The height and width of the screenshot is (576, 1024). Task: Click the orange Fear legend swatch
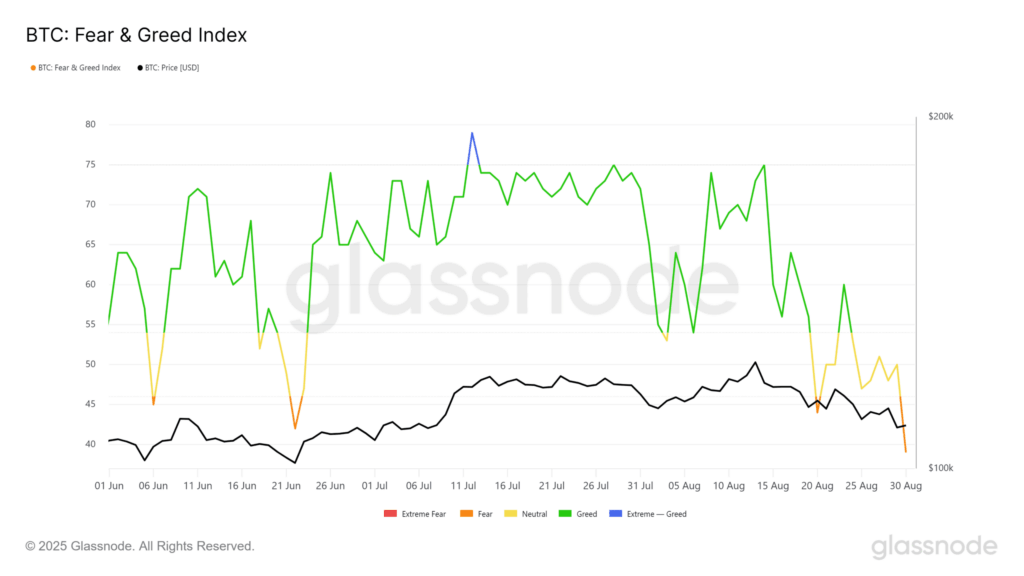[466, 514]
